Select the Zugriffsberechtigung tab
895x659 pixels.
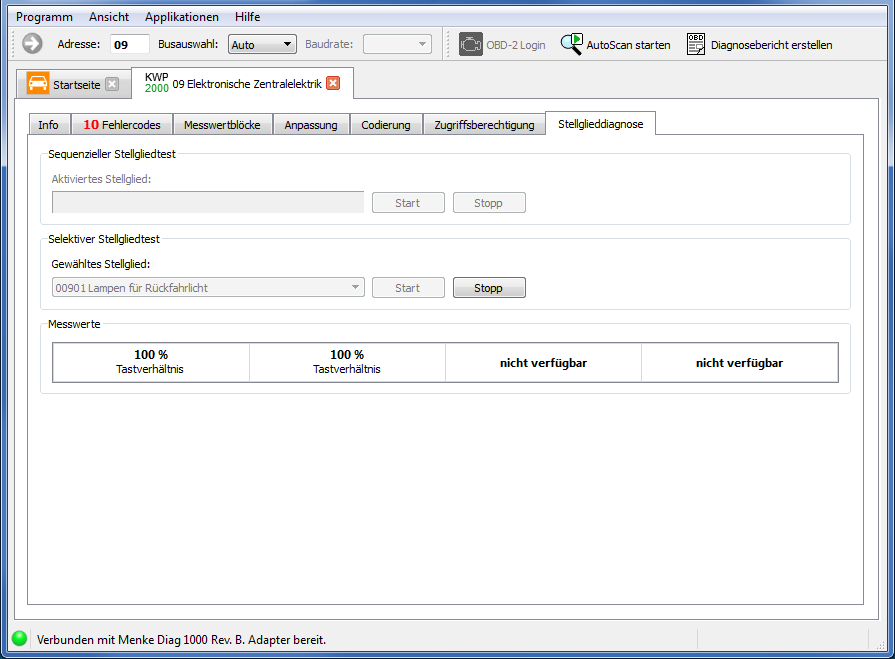tap(484, 125)
